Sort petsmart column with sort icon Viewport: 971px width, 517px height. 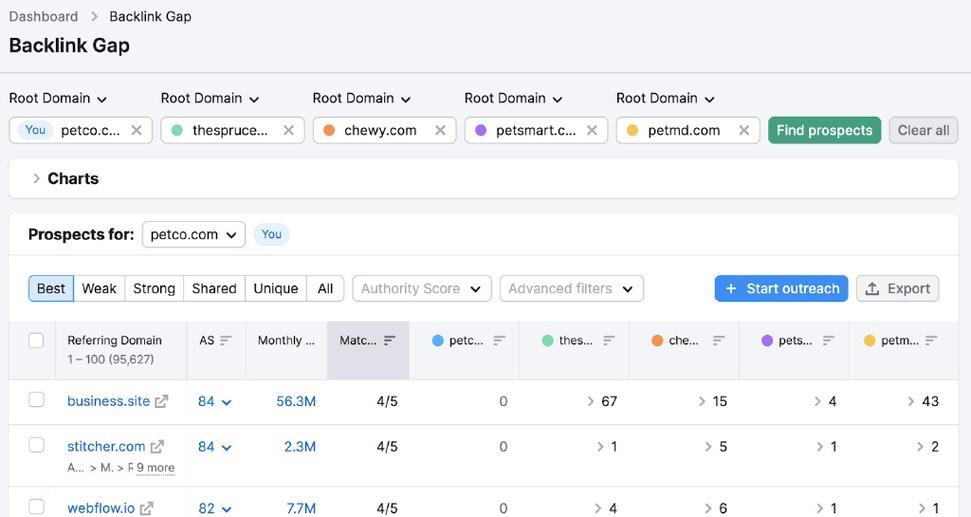pos(829,341)
